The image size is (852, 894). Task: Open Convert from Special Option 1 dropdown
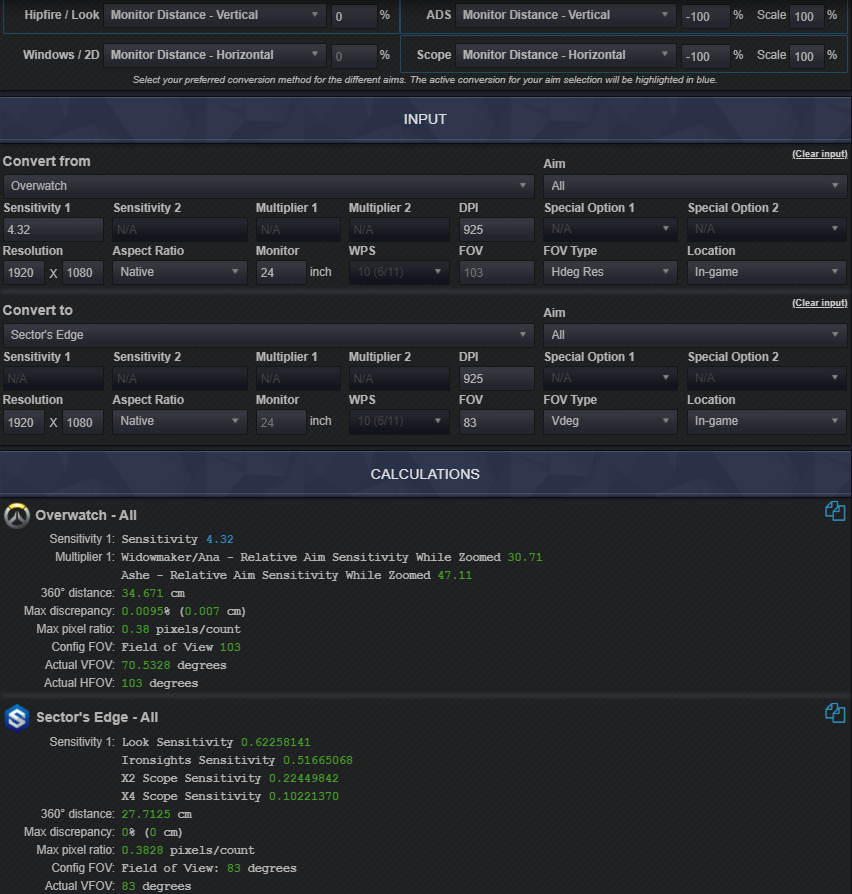(x=610, y=229)
